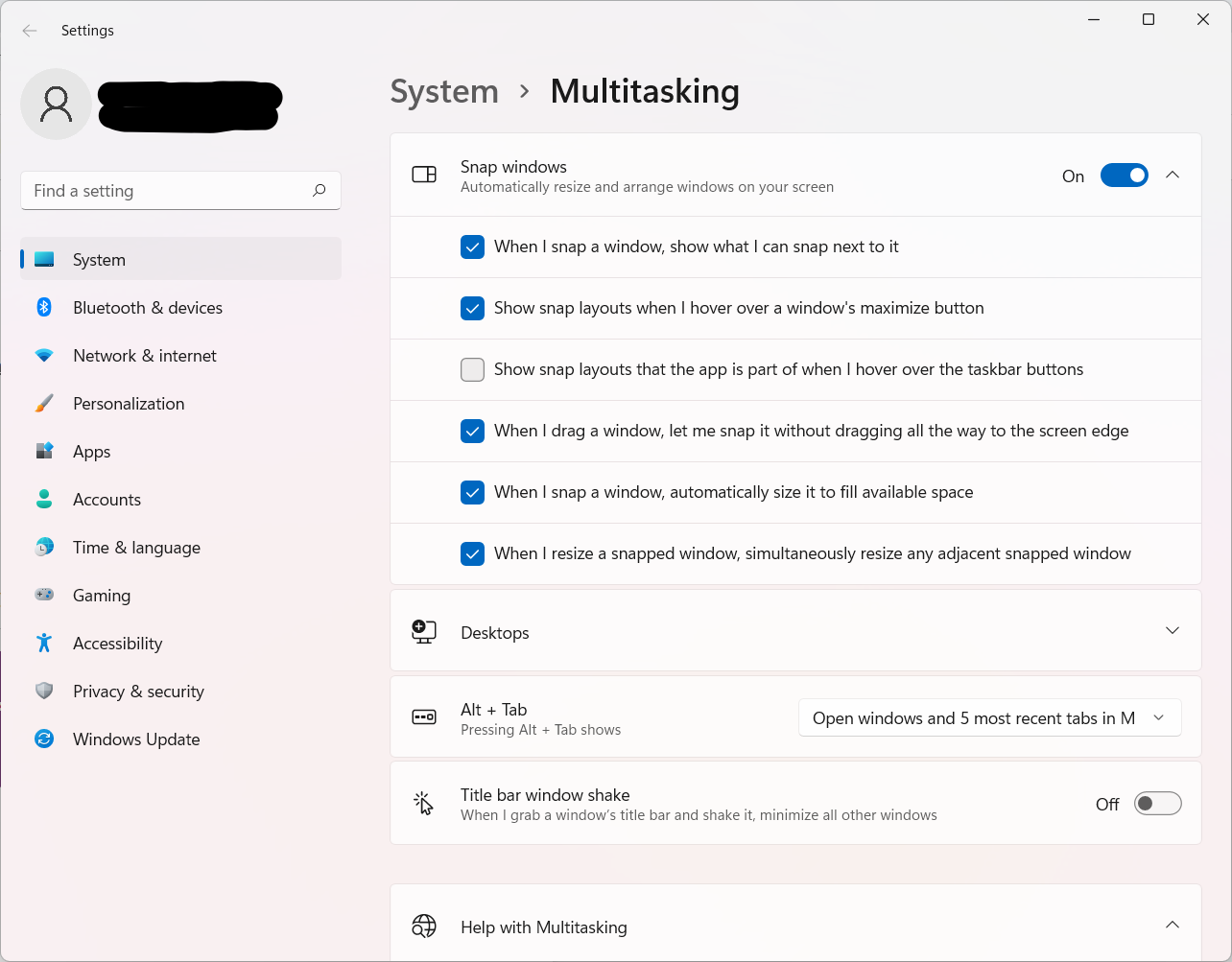This screenshot has width=1232, height=962.
Task: Click the Accessibility figure icon
Action: click(44, 643)
